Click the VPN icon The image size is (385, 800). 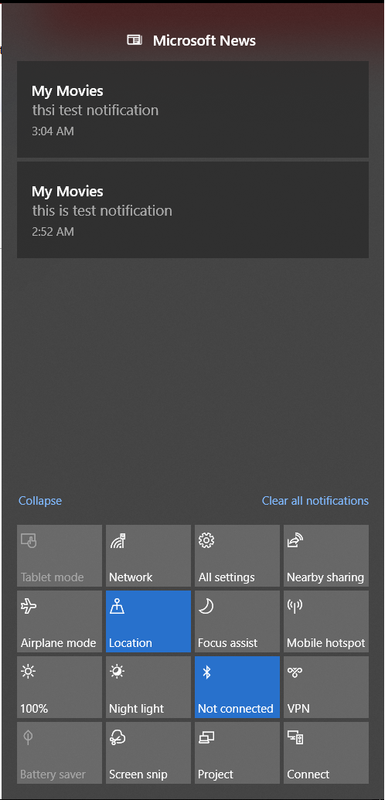(x=295, y=672)
